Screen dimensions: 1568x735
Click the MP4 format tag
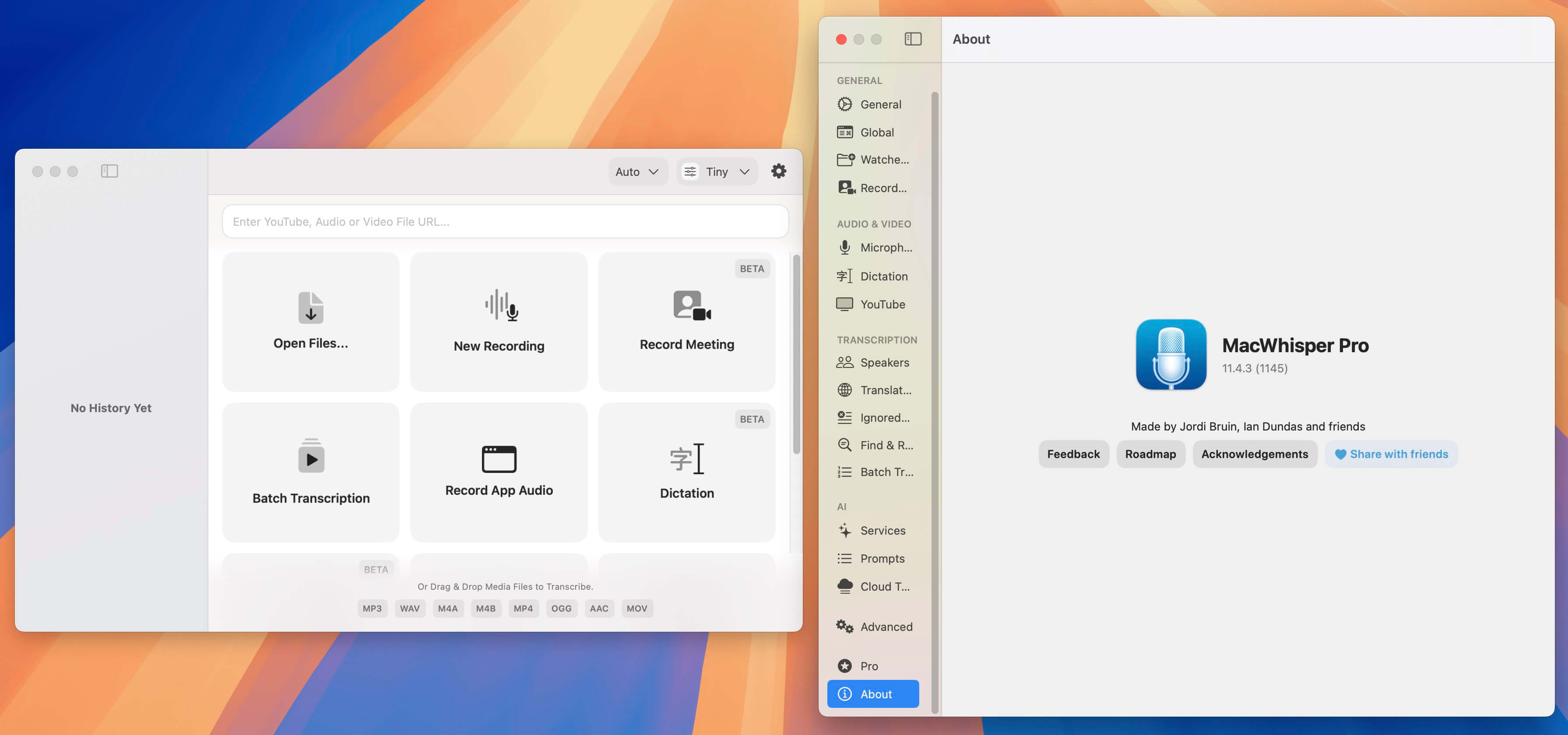pos(523,609)
